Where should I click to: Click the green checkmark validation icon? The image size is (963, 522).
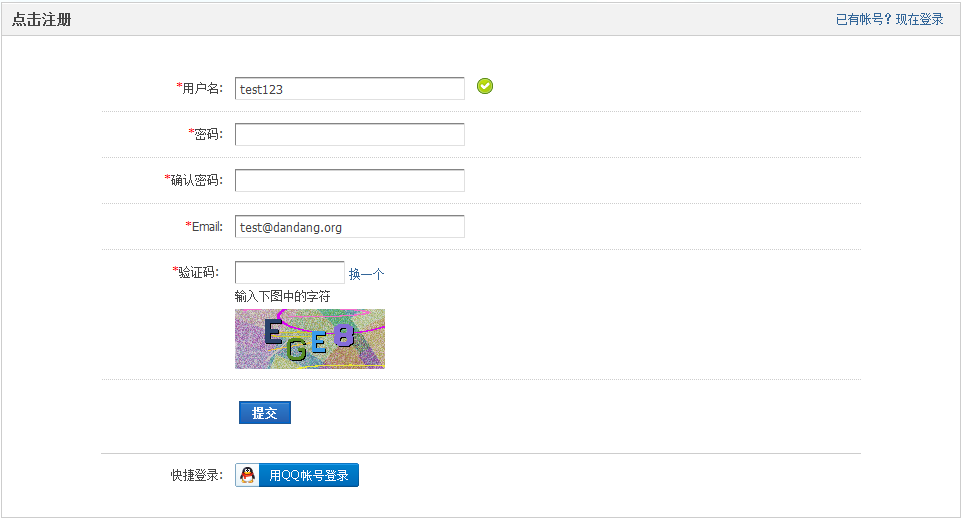(x=485, y=87)
